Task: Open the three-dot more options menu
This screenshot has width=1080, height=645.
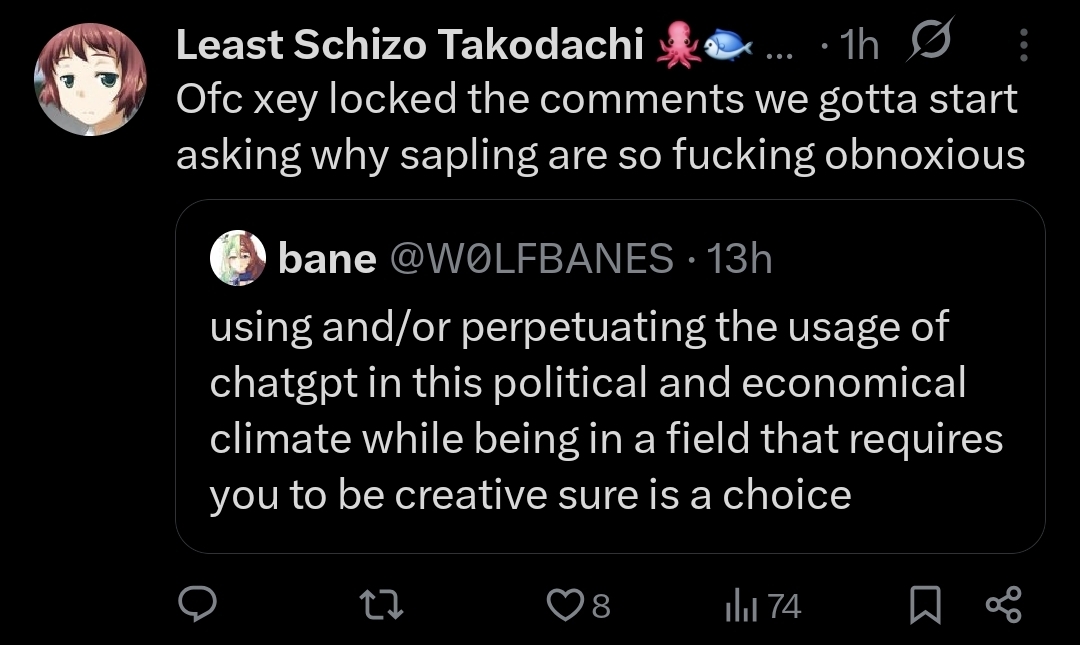Action: pos(1023,44)
